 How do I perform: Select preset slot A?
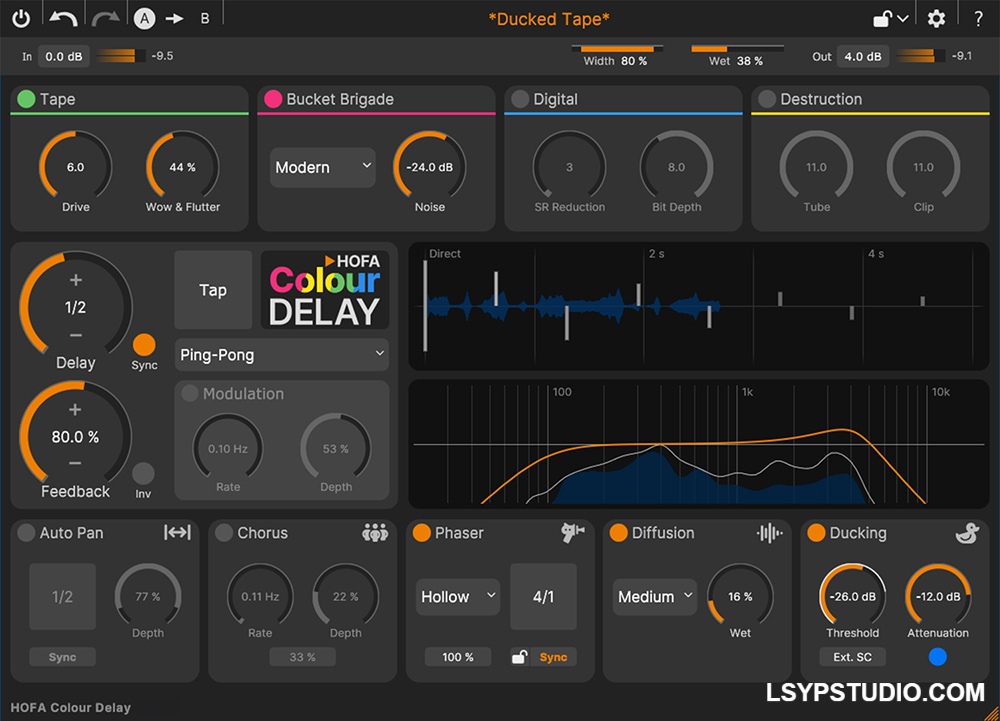pyautogui.click(x=145, y=18)
